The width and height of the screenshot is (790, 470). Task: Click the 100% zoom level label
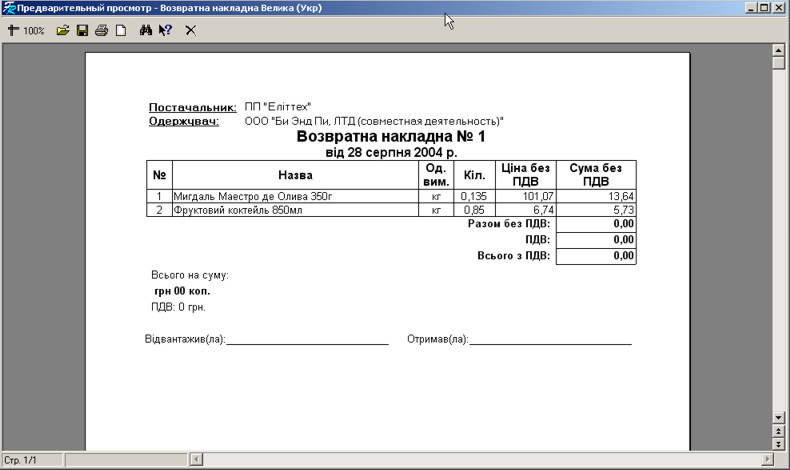point(35,31)
